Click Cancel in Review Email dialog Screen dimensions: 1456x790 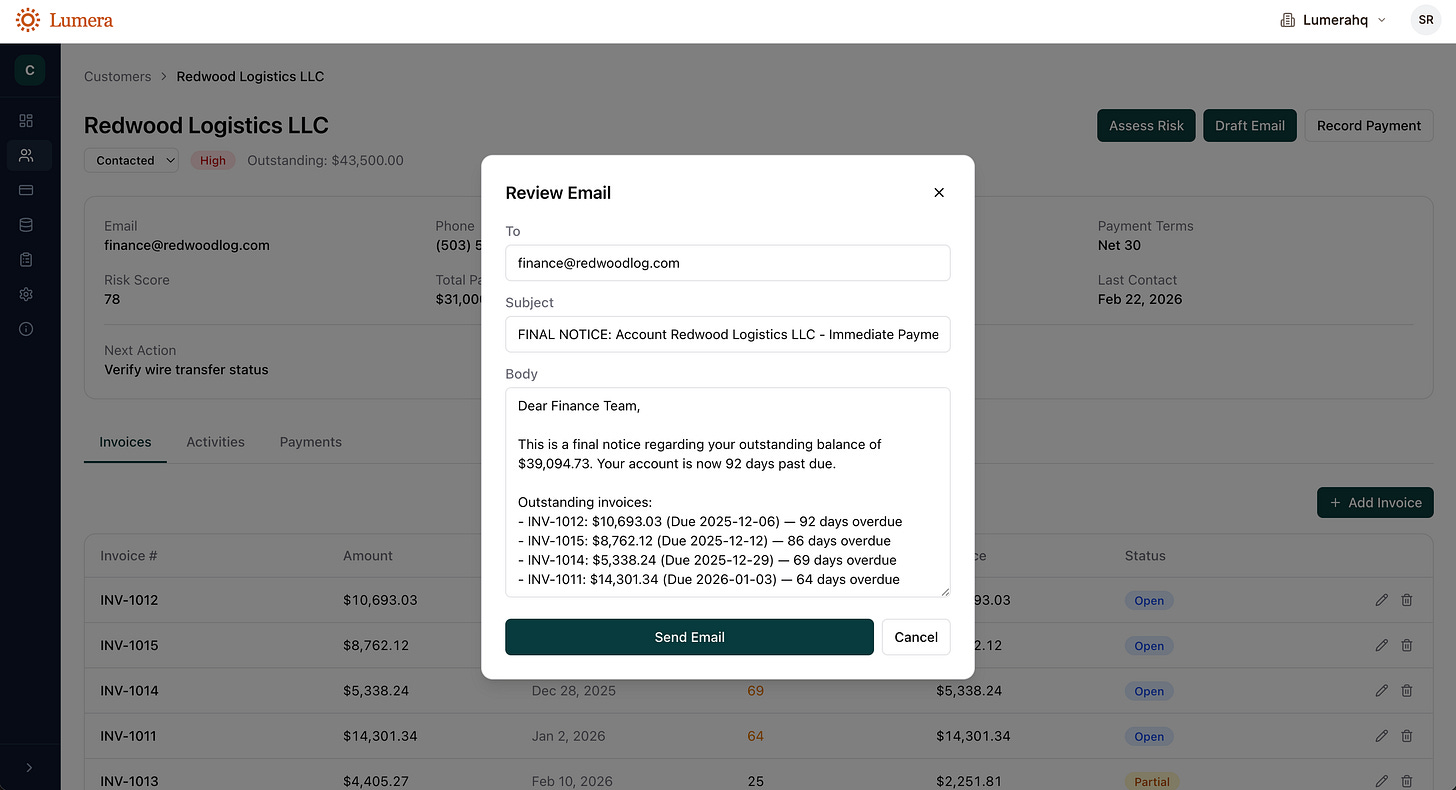pos(916,637)
